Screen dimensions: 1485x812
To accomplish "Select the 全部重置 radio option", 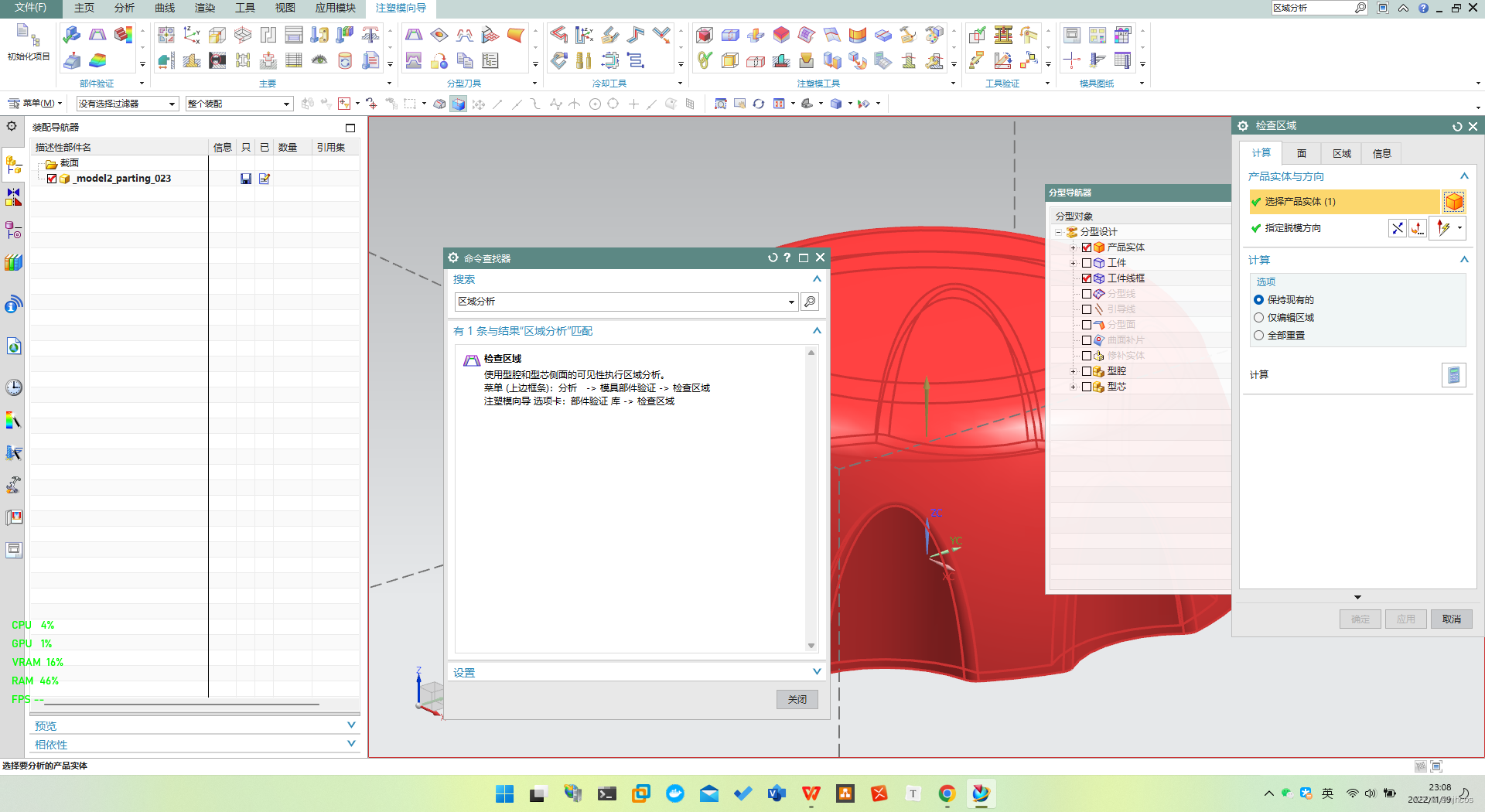I will point(1258,336).
